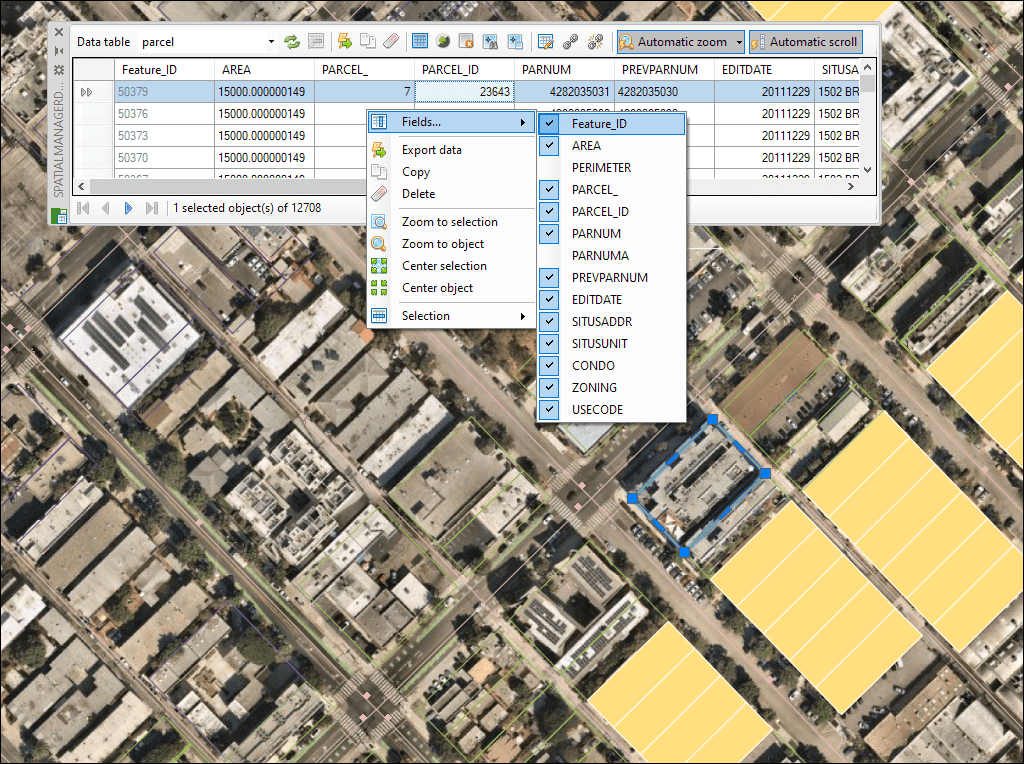Click the AREA column header
This screenshot has width=1024, height=764.
click(264, 70)
